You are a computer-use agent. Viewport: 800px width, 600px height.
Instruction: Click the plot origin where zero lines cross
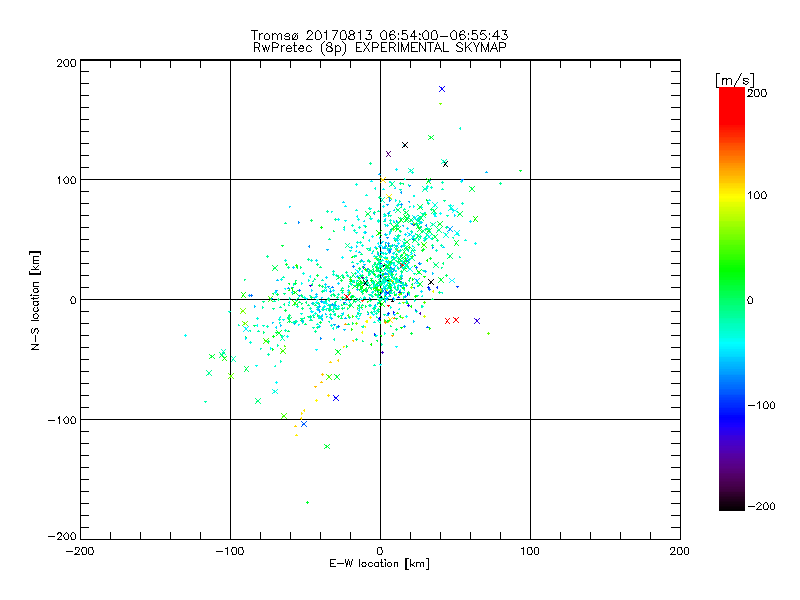(x=380, y=299)
